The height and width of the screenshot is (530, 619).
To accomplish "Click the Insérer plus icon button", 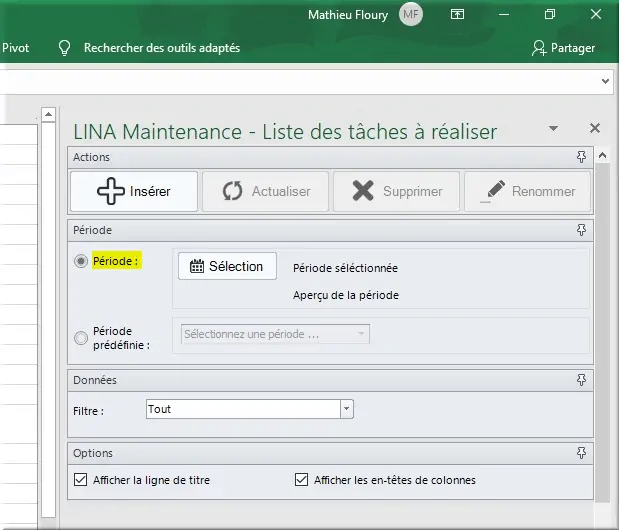I will pyautogui.click(x=134, y=191).
